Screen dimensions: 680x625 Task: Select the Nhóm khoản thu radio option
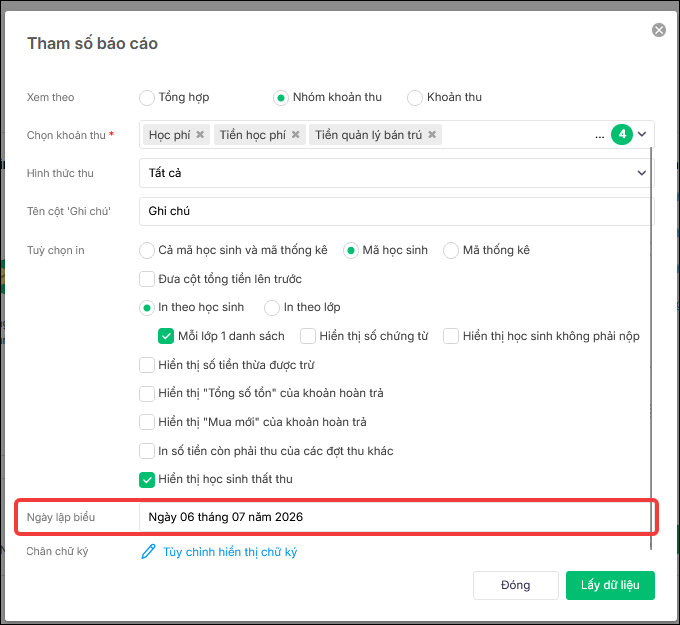click(281, 98)
